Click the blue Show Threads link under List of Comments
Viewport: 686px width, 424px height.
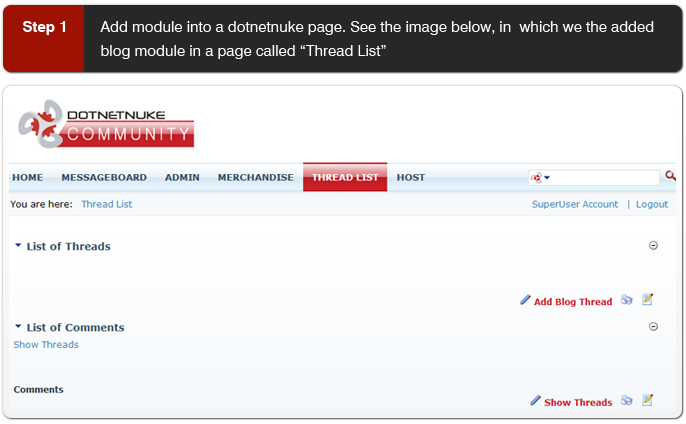pos(46,345)
